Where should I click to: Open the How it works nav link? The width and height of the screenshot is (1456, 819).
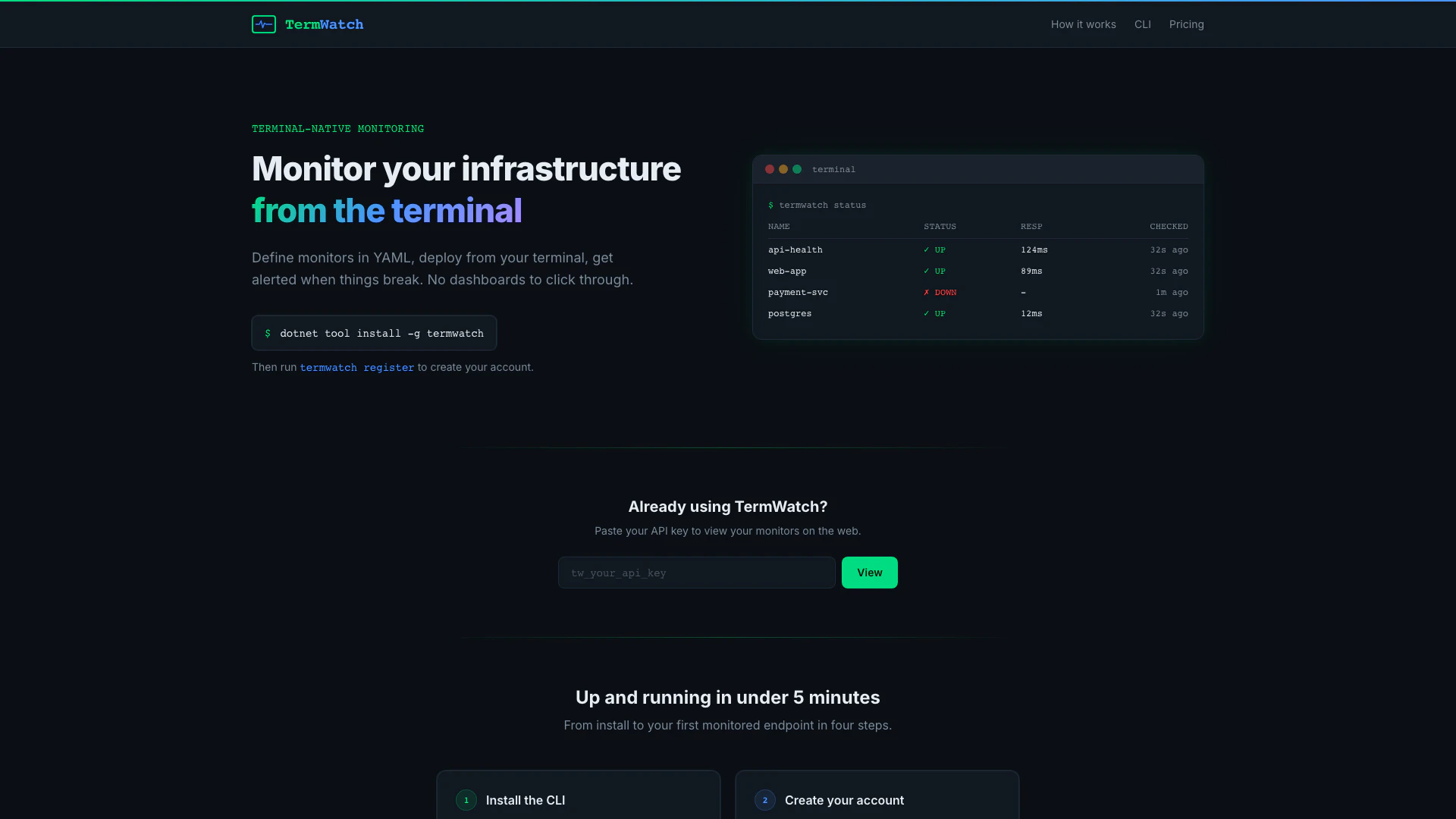(1083, 24)
